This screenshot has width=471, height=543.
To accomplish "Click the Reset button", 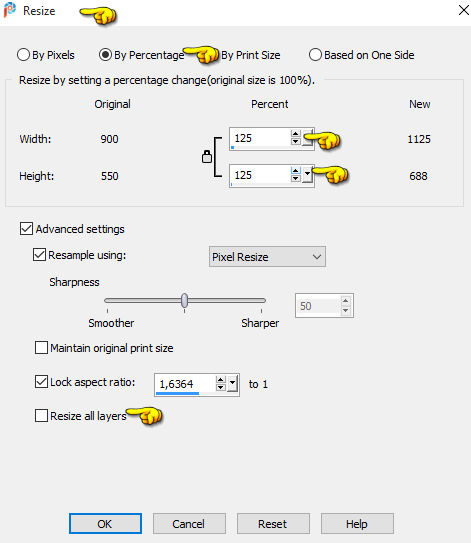I will [x=273, y=524].
